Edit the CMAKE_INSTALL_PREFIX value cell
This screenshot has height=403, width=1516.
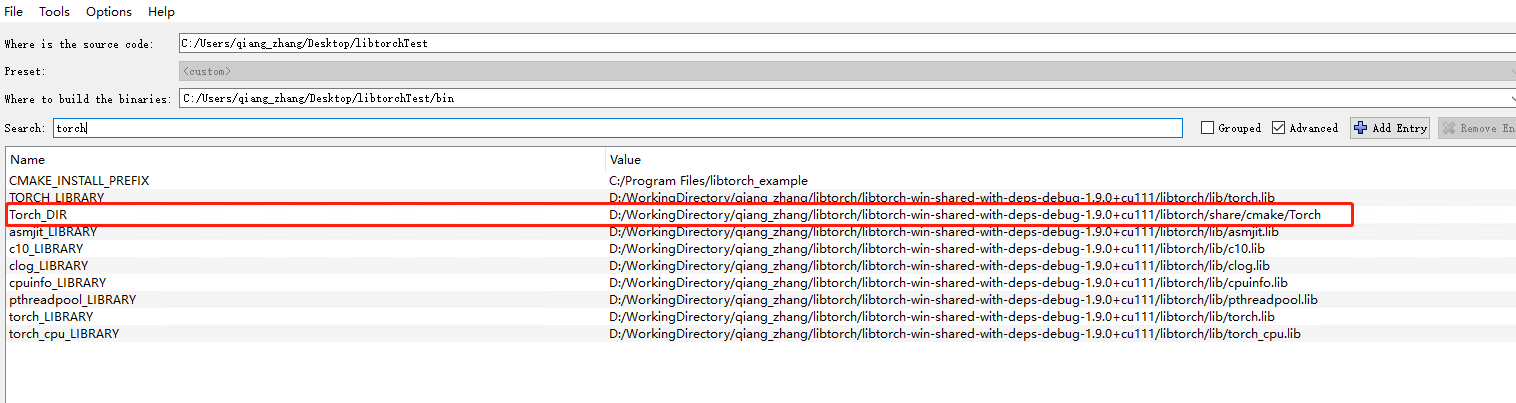click(708, 181)
